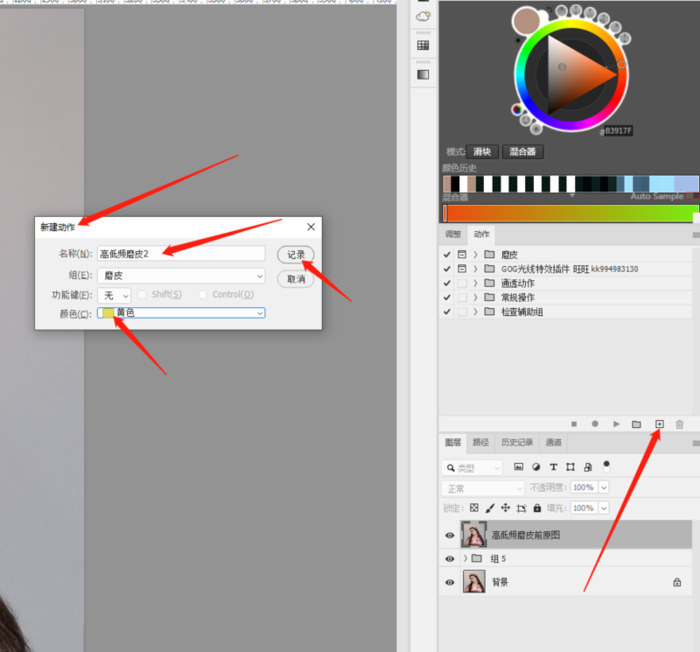
Task: Click the stop recording square icon
Action: pyautogui.click(x=574, y=424)
